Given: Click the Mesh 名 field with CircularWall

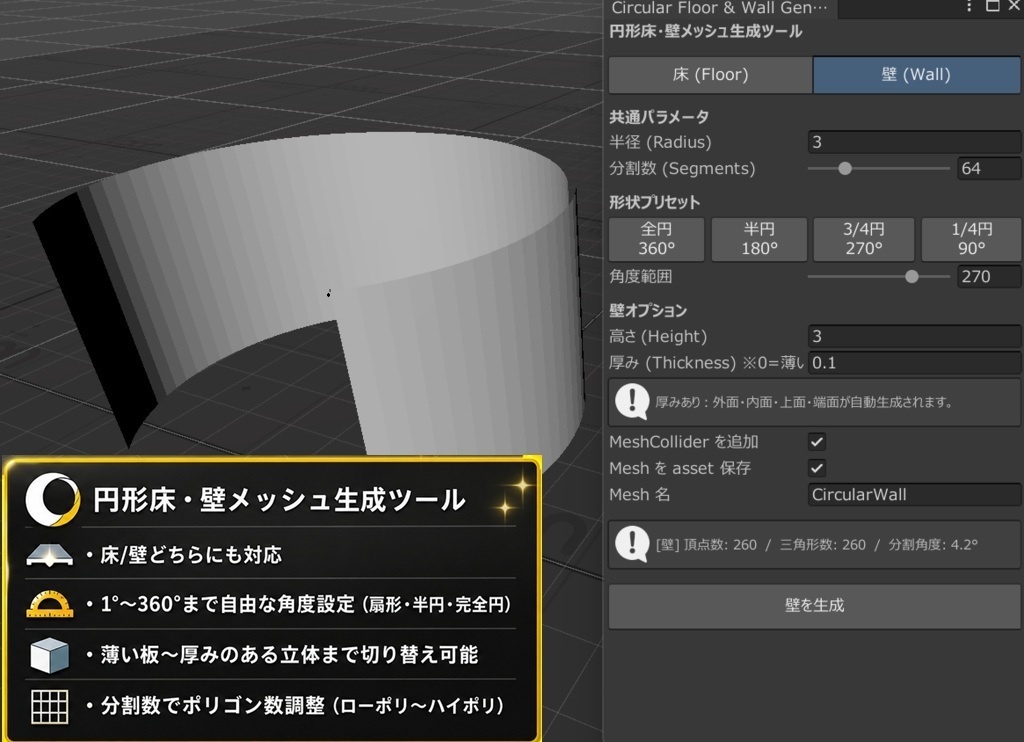Looking at the screenshot, I should (914, 494).
